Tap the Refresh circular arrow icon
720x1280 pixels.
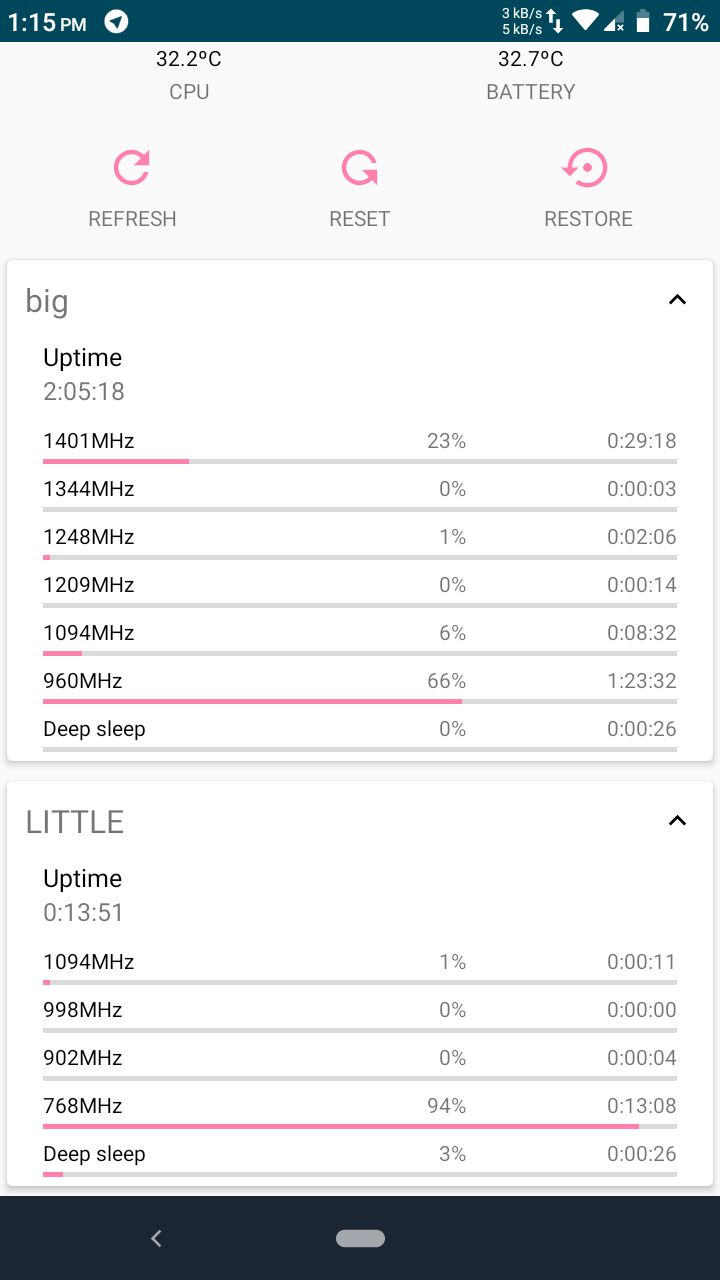132,168
